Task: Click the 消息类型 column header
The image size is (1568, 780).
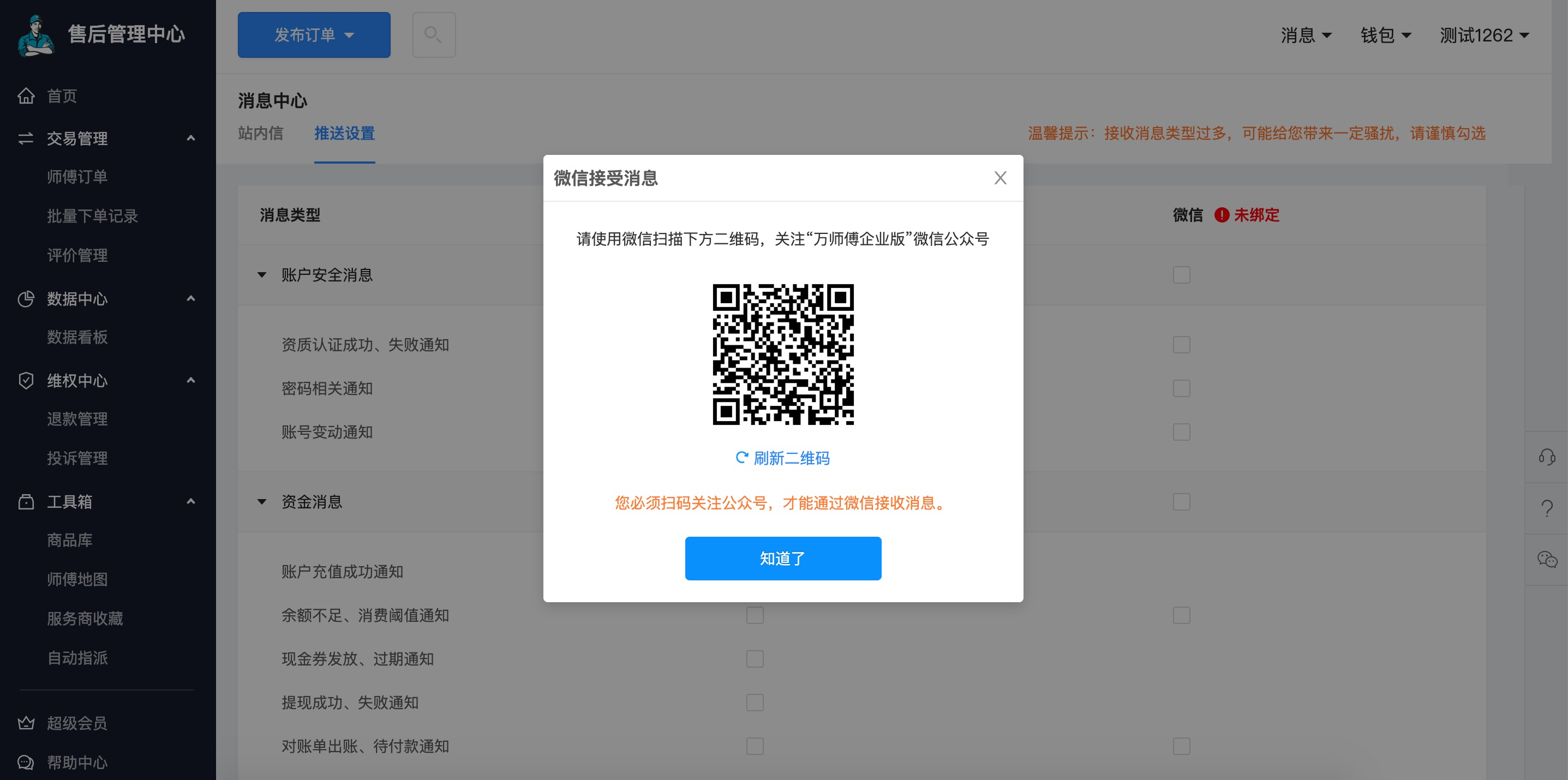Action: (290, 215)
